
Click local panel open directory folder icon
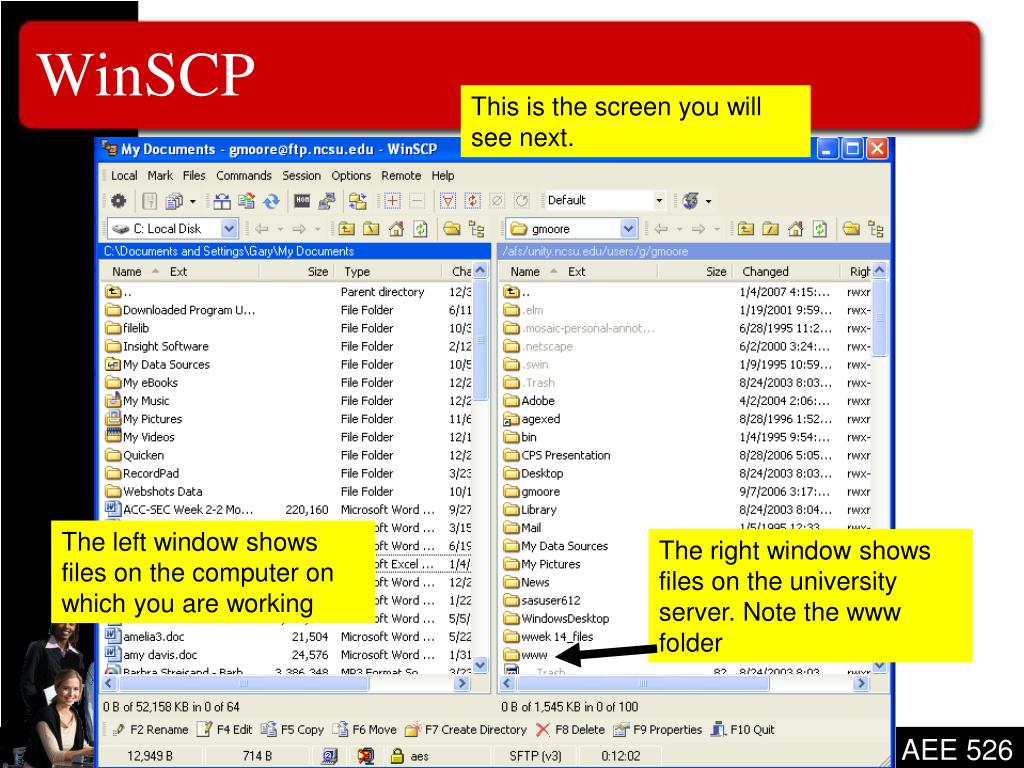click(x=452, y=229)
